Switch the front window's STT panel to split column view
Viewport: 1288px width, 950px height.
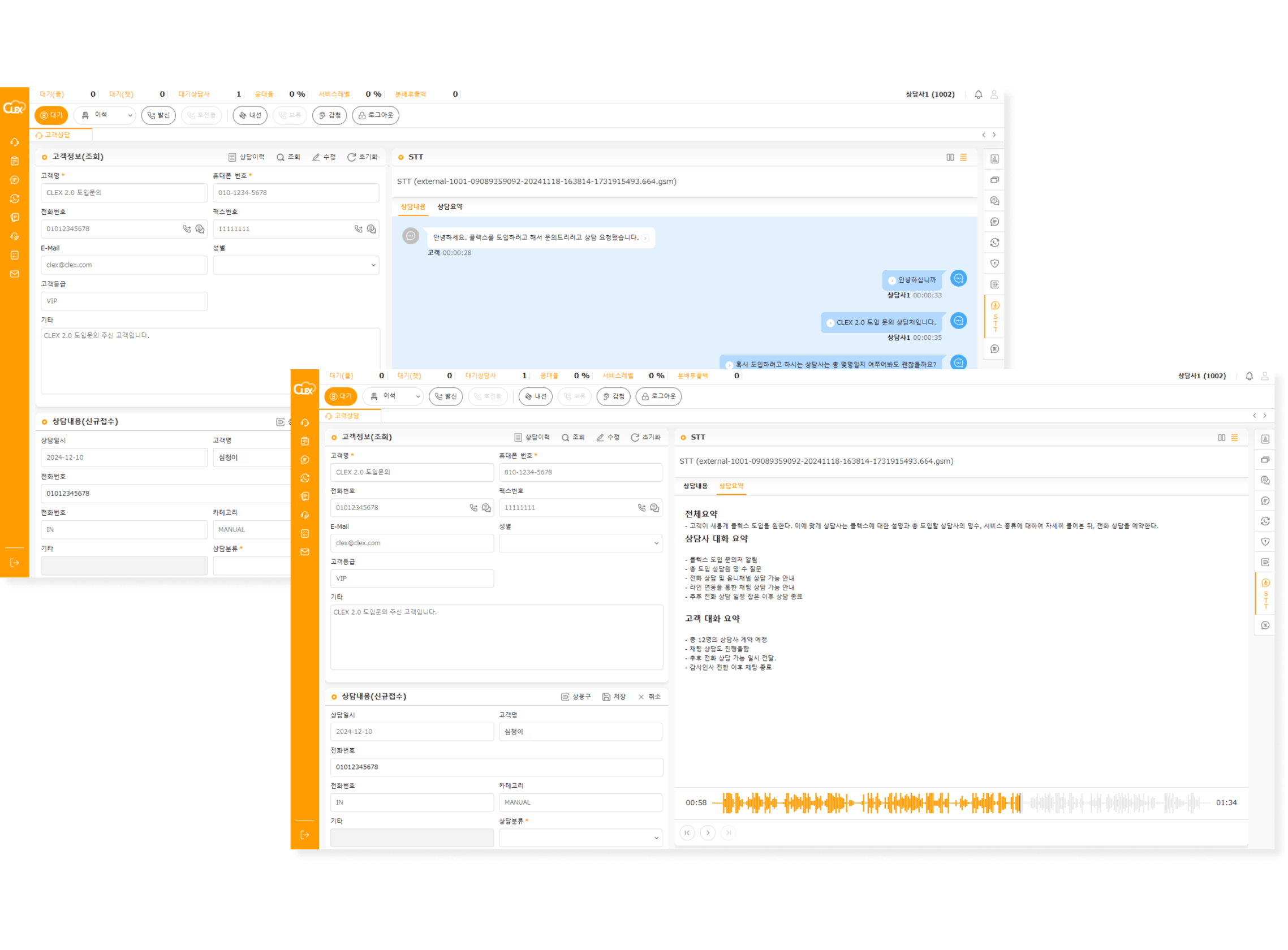click(1221, 438)
